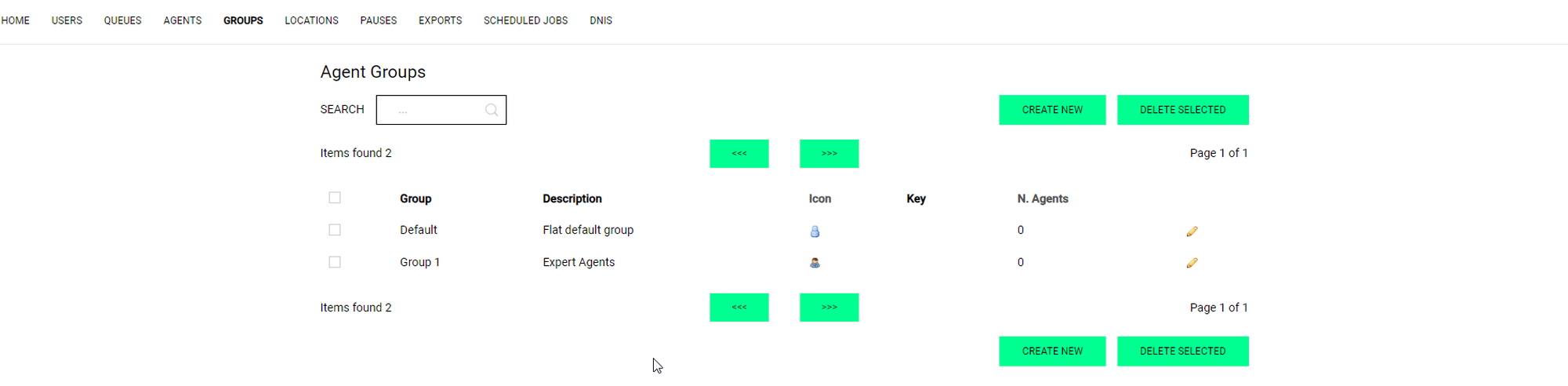1568x386 pixels.
Task: Go to the Agents menu item
Action: (183, 20)
